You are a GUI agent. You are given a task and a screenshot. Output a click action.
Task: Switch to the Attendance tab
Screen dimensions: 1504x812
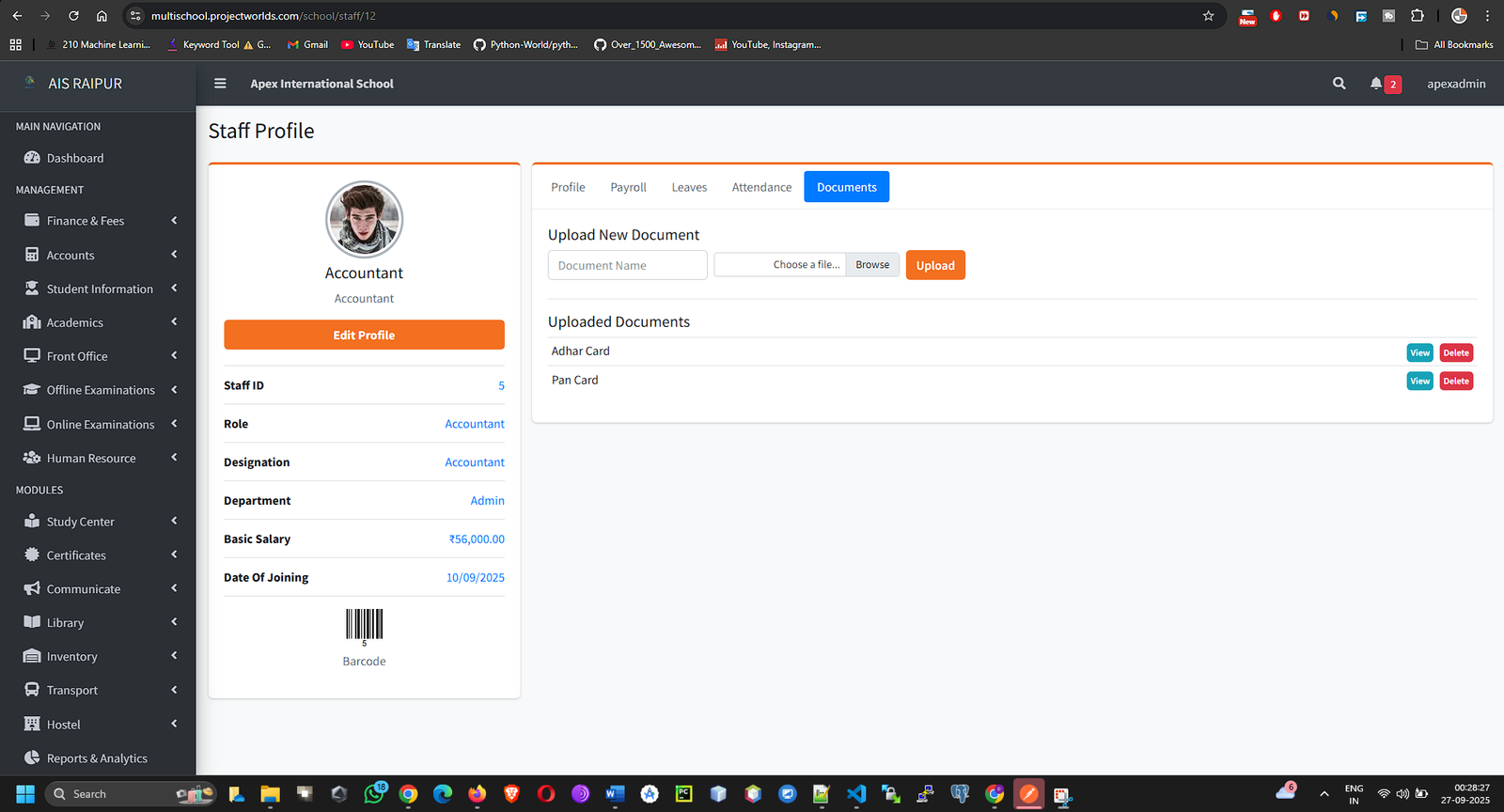(761, 187)
